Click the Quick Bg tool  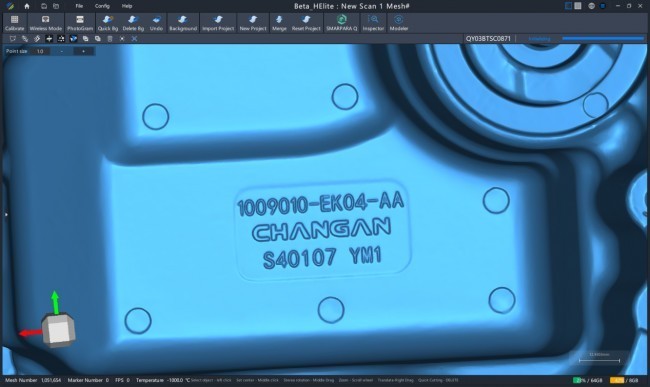tap(108, 23)
